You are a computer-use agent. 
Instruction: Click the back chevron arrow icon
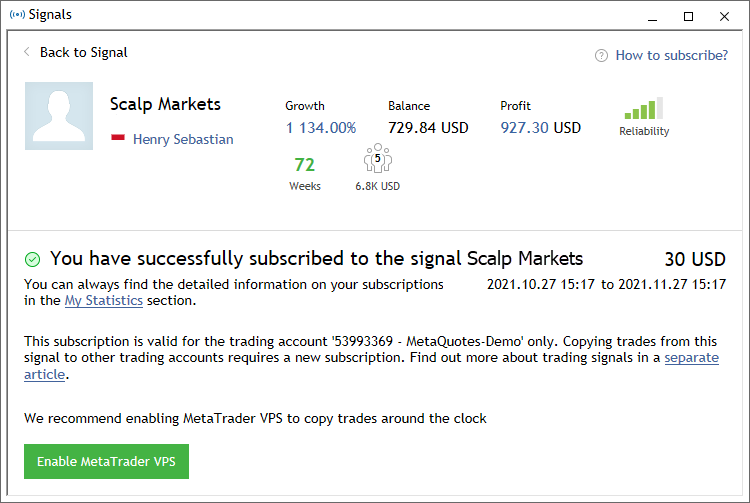27,52
